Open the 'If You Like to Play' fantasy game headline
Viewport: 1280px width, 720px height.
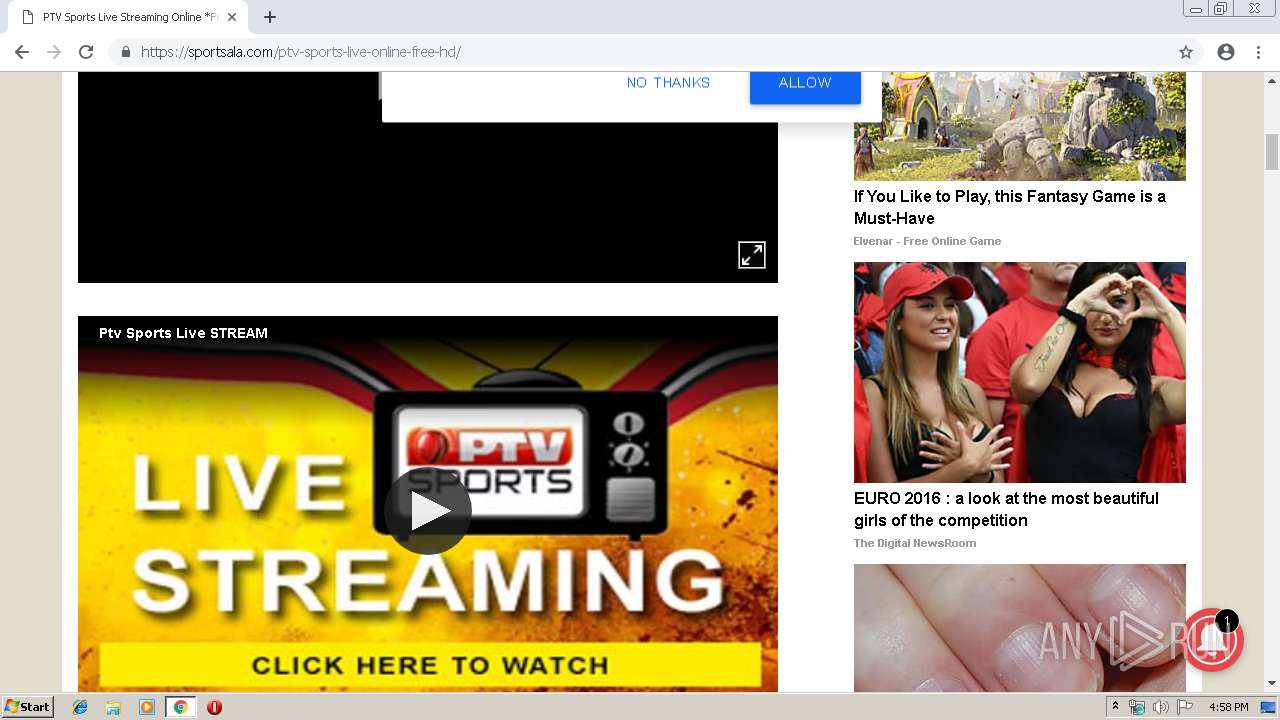[1010, 207]
